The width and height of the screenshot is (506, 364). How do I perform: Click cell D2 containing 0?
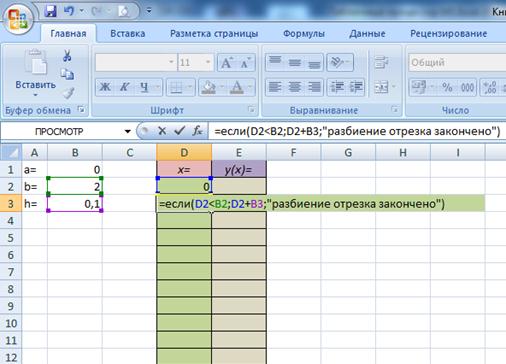[x=184, y=186]
